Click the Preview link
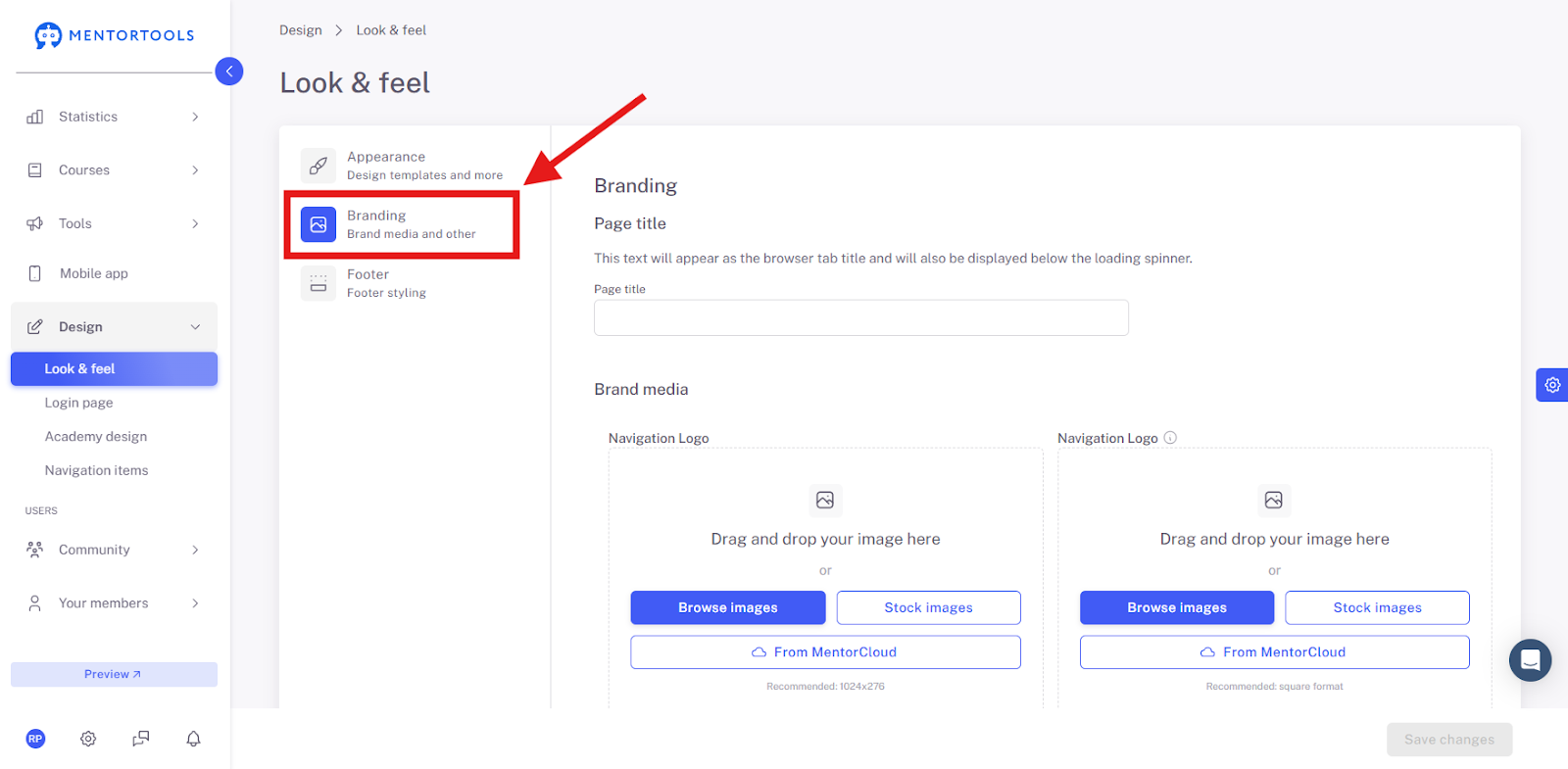This screenshot has height=769, width=1568. pyautogui.click(x=114, y=674)
